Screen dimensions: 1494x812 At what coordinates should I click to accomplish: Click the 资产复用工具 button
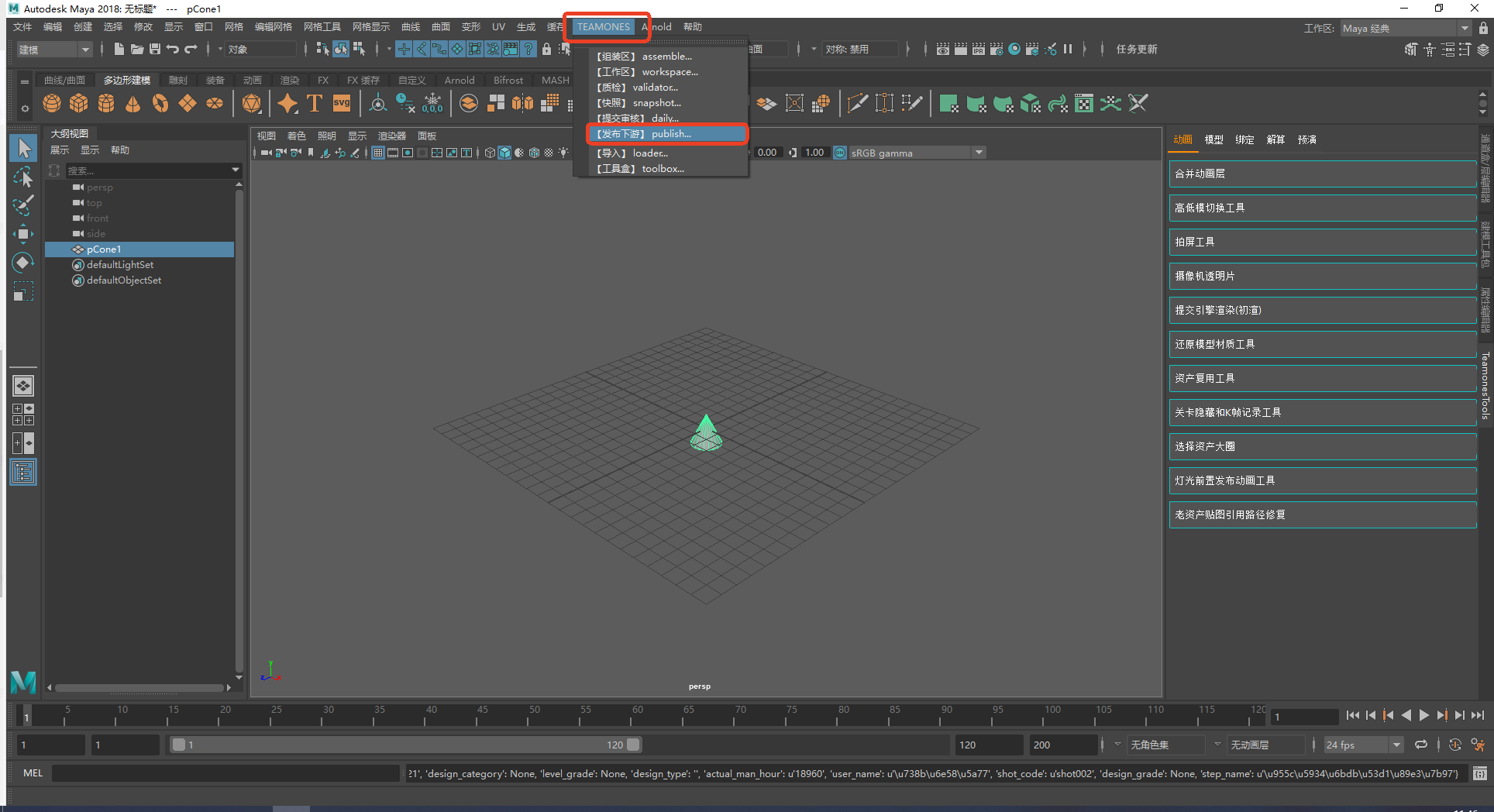1321,378
